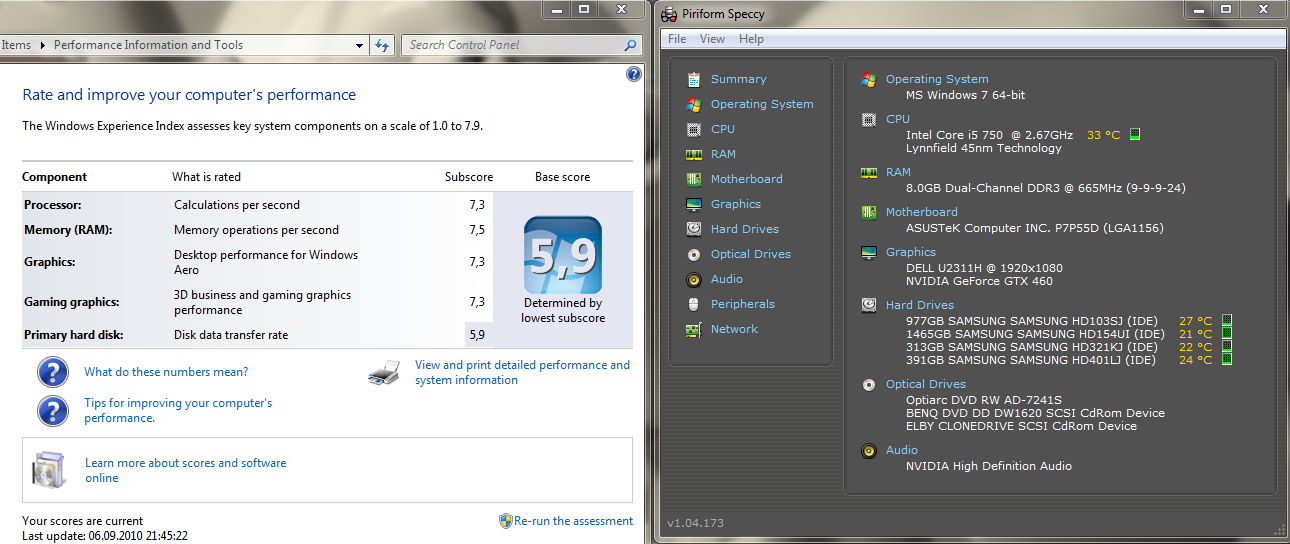Click Motherboard icon in summary panel
Screen dimensions: 1290x544
click(x=869, y=212)
